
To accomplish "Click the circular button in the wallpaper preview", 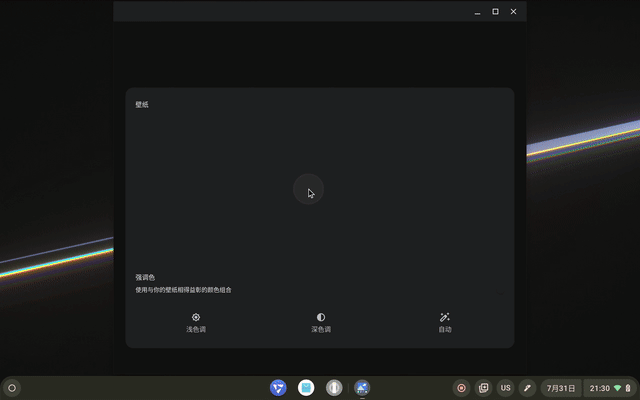I will 308,189.
